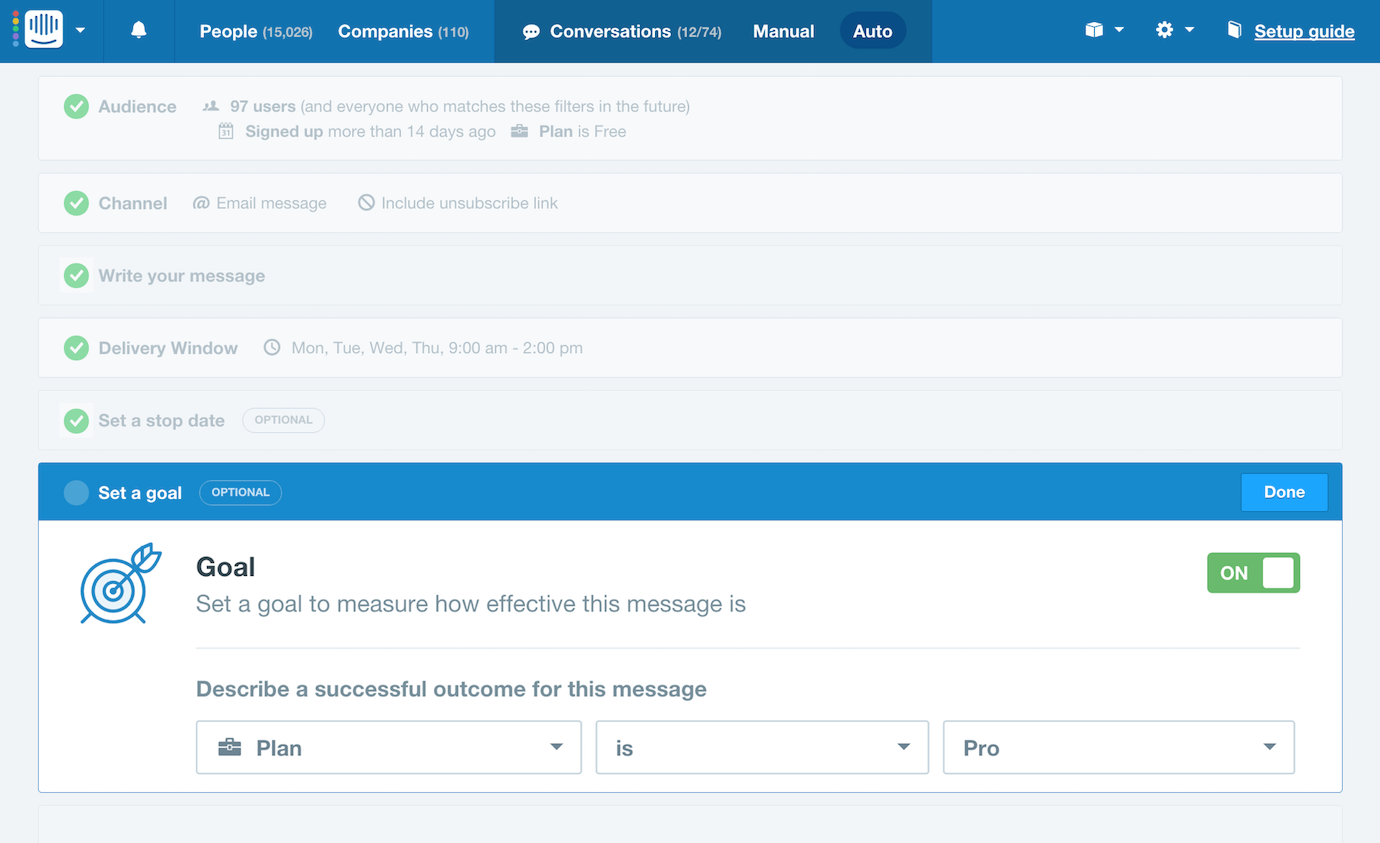Click 'Plan is Free' filter text
The width and height of the screenshot is (1380, 843).
[583, 132]
